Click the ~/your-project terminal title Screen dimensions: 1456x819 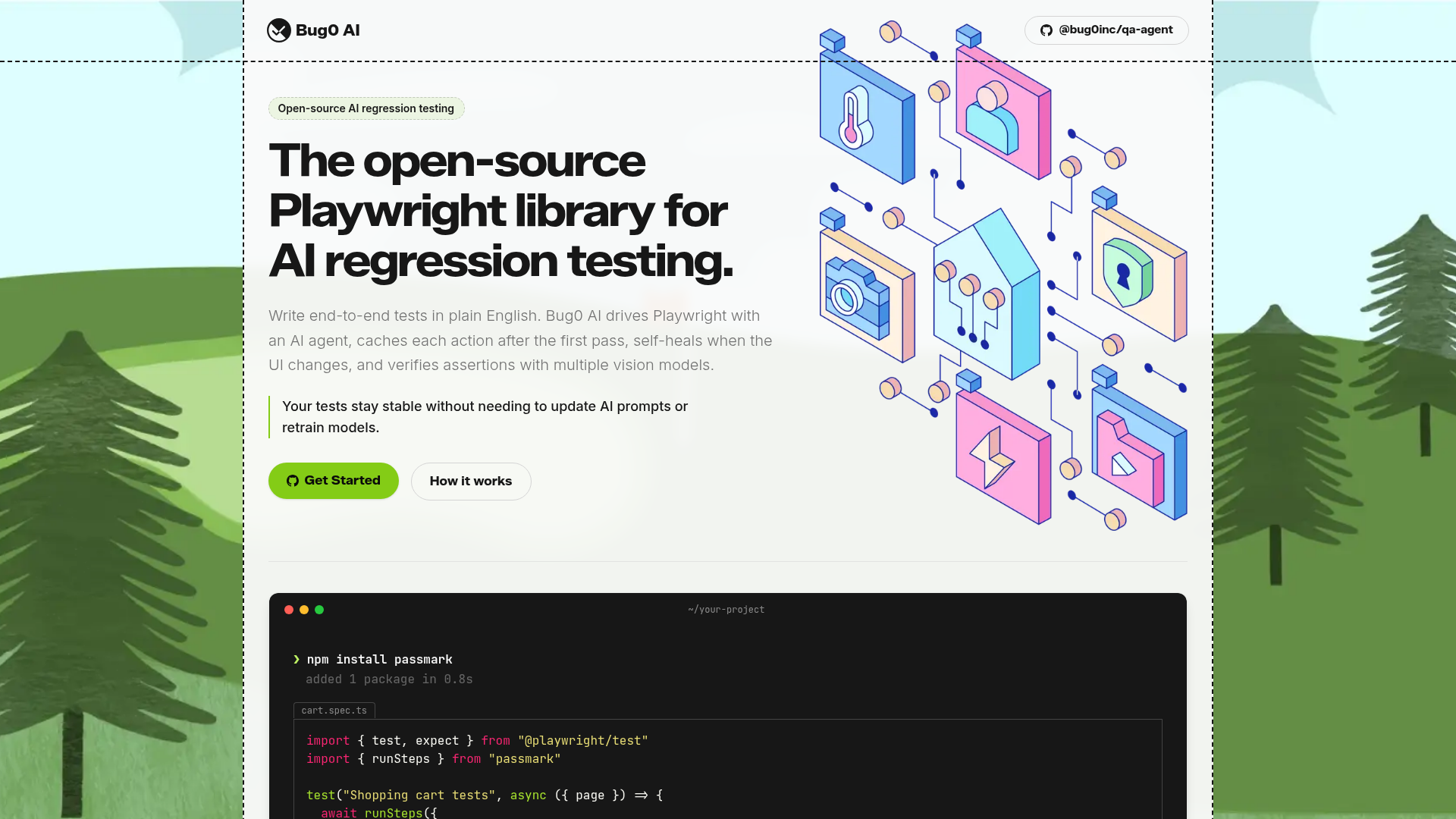(726, 610)
